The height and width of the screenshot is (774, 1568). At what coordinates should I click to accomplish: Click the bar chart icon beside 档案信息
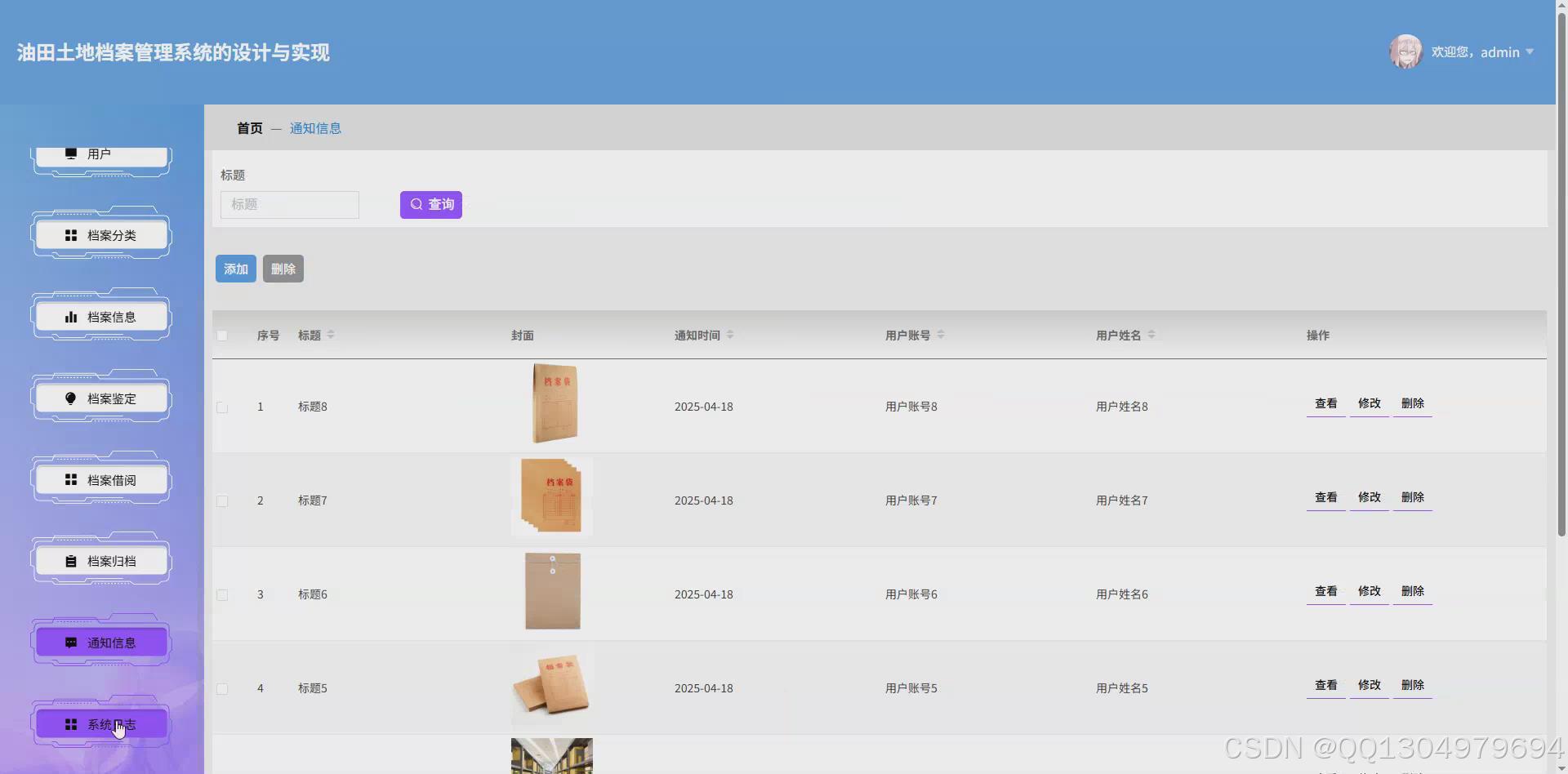(x=71, y=317)
